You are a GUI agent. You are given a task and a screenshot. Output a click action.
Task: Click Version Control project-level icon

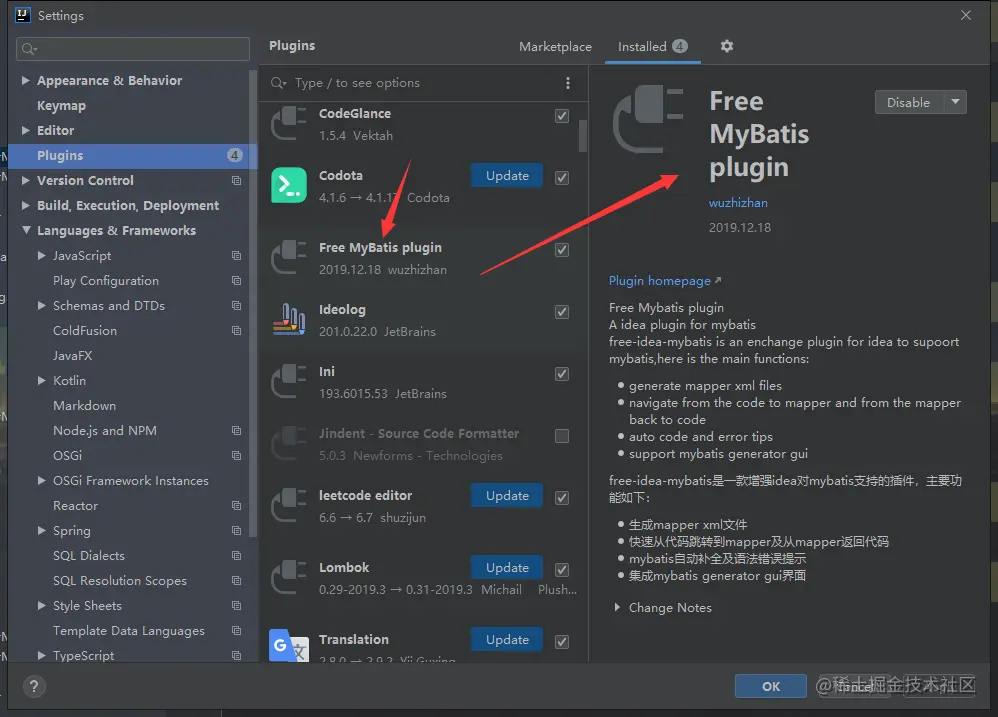[x=236, y=181]
